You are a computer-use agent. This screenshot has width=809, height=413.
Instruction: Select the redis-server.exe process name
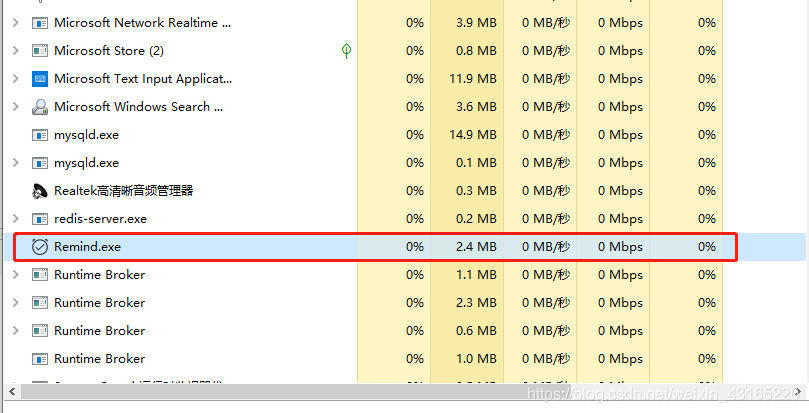[101, 219]
